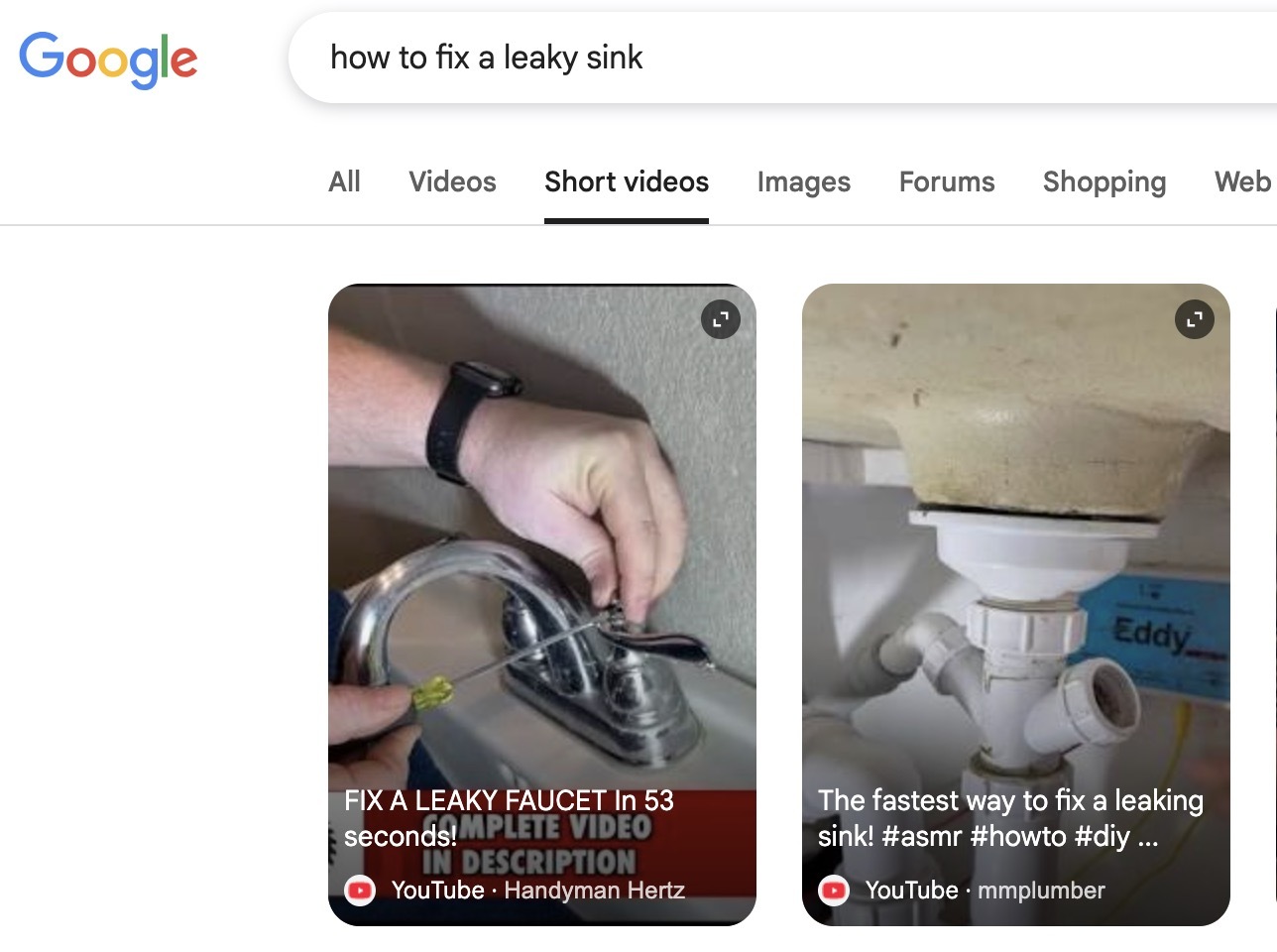Click the mmplumber channel name
The height and width of the screenshot is (952, 1277).
pos(1041,891)
